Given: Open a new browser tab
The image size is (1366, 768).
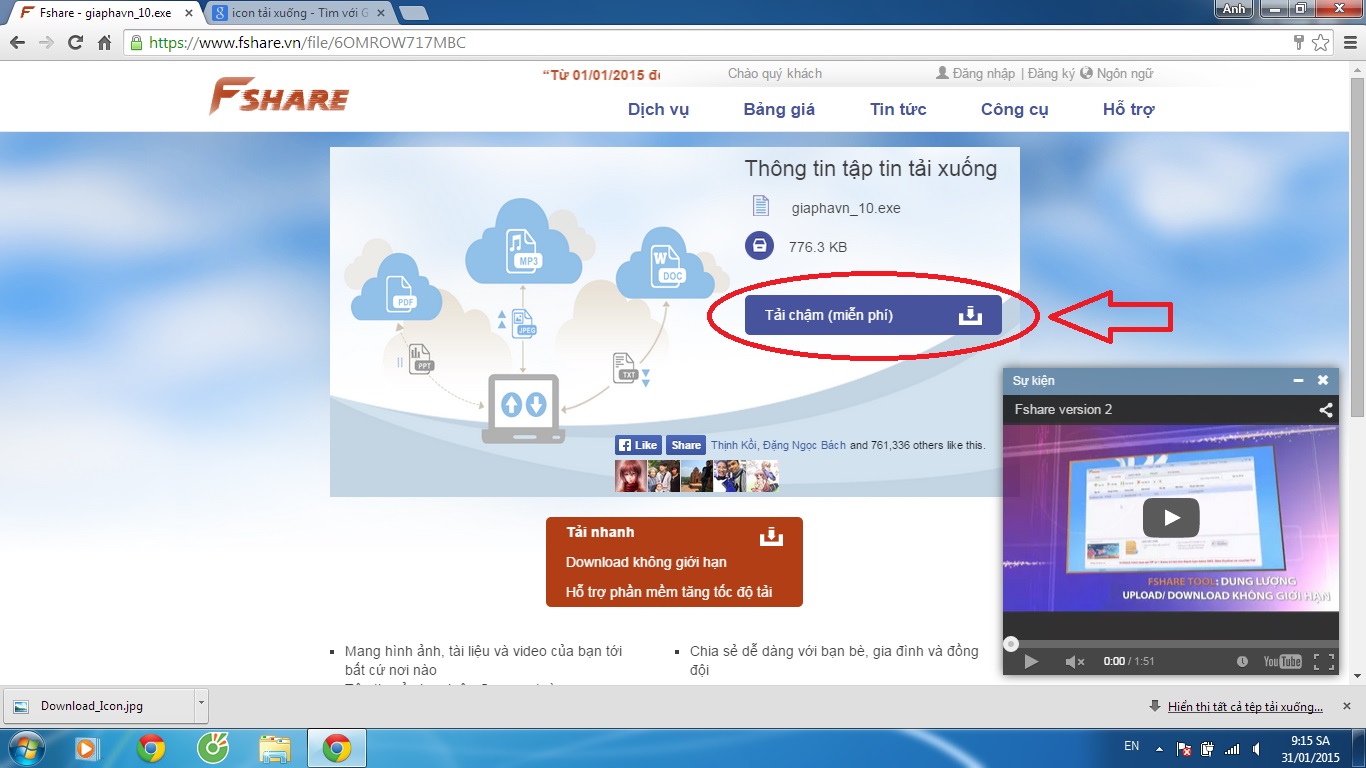Looking at the screenshot, I should coord(413,13).
